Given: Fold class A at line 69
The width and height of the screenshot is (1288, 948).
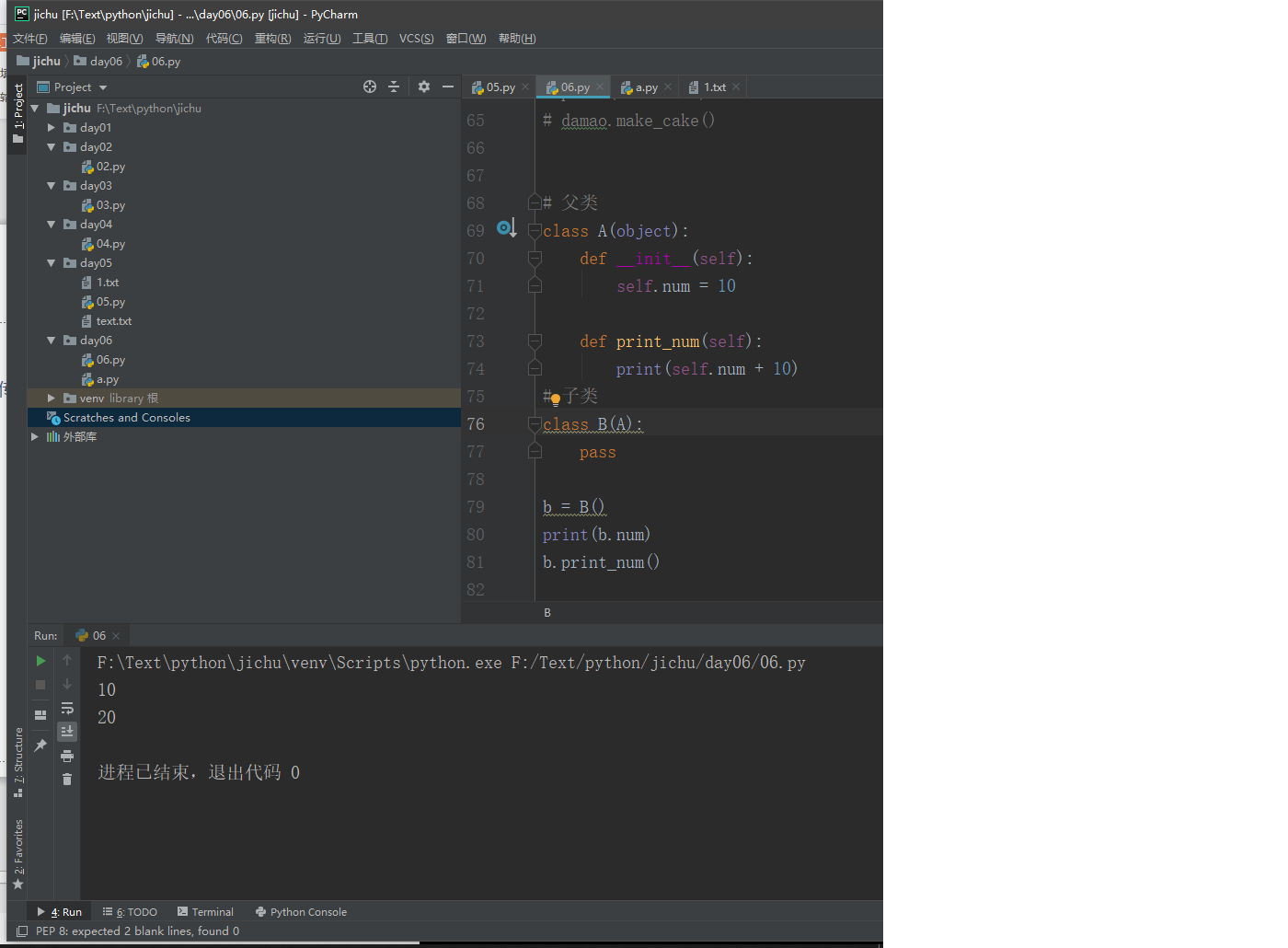Looking at the screenshot, I should [535, 231].
